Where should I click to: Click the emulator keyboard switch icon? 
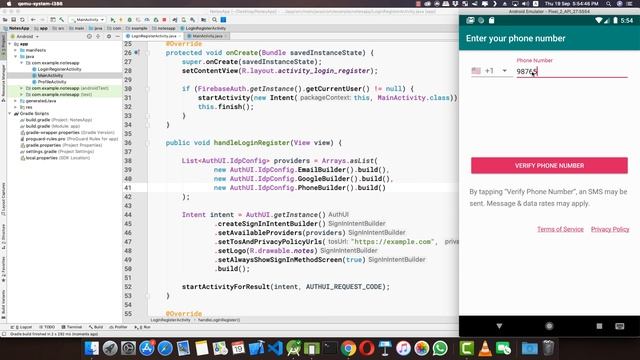pyautogui.click(x=620, y=326)
